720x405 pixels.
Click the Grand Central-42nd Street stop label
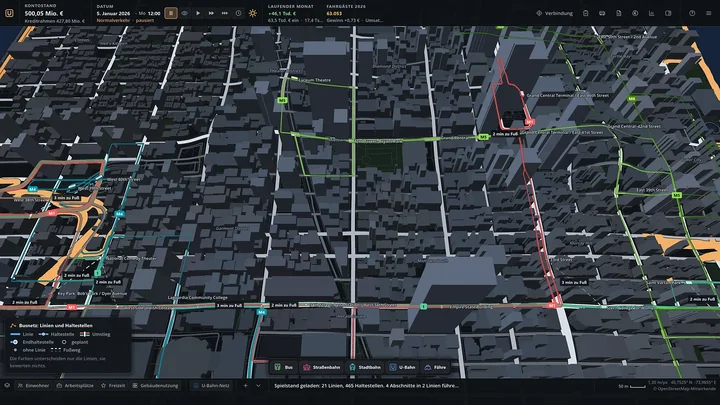pyautogui.click(x=635, y=126)
